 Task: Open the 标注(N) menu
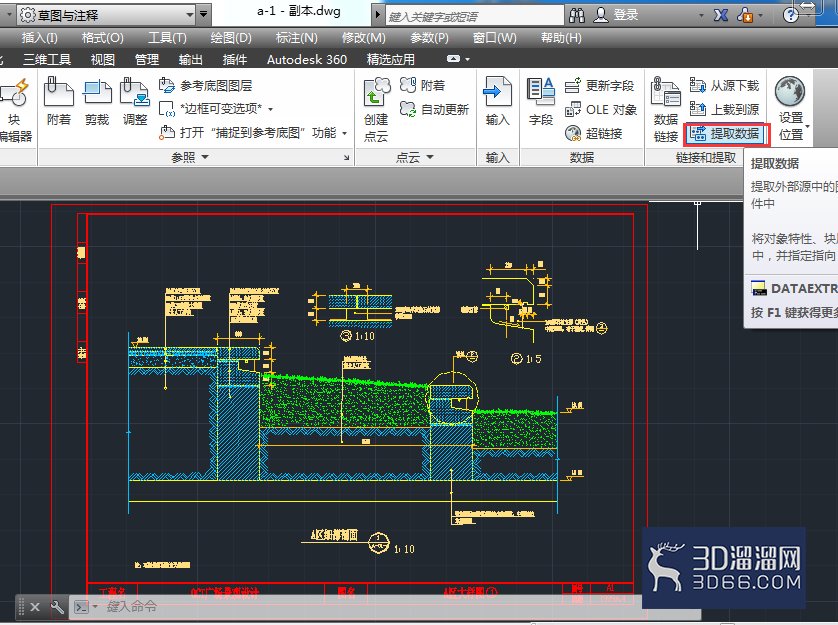coord(296,38)
